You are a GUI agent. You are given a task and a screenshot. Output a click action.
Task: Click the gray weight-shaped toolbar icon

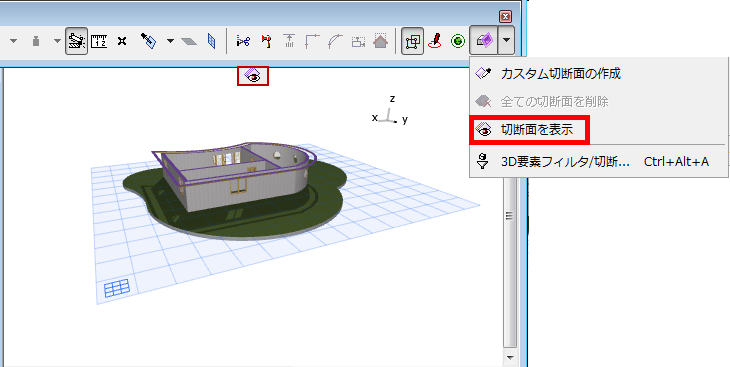tap(36, 41)
